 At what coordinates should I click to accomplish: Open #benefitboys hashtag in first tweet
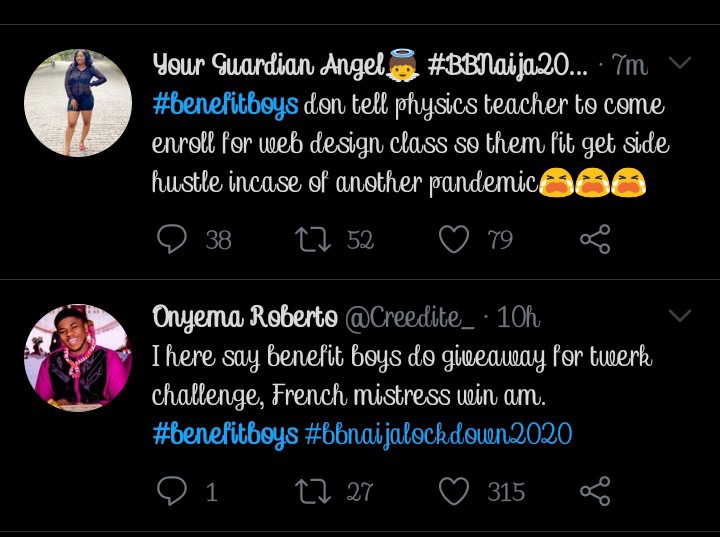225,106
